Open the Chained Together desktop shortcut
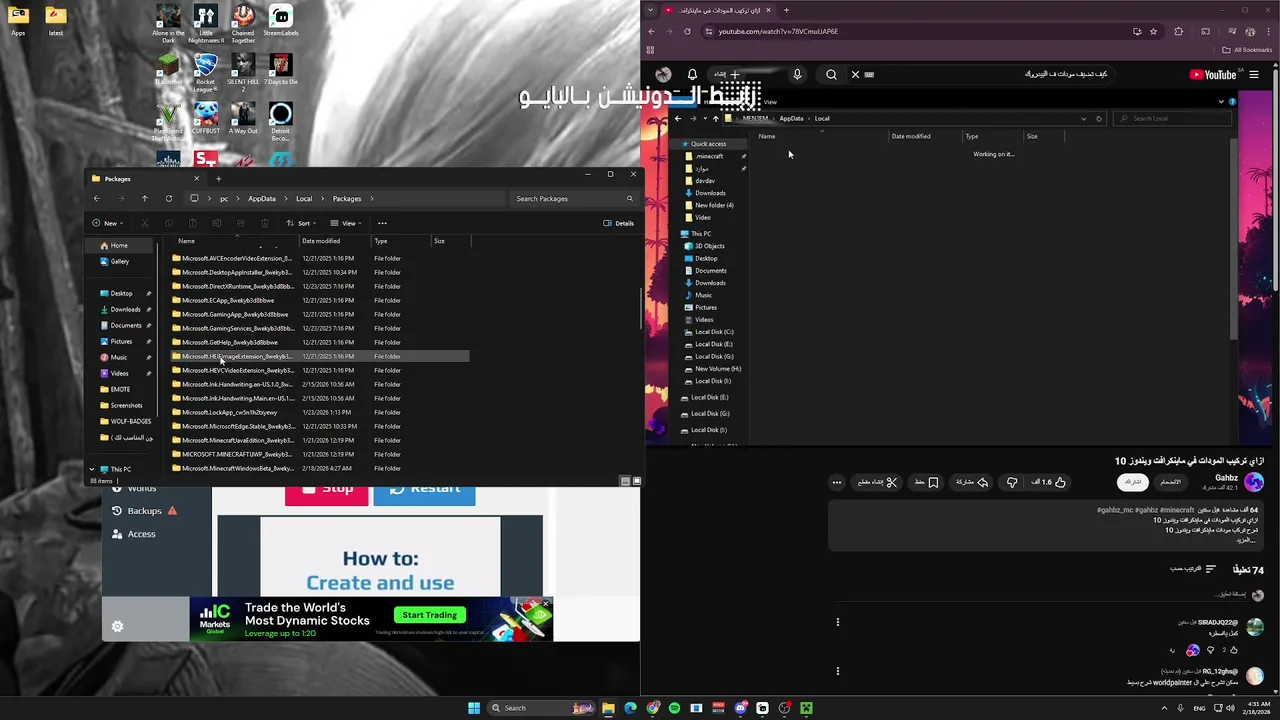 (x=243, y=24)
